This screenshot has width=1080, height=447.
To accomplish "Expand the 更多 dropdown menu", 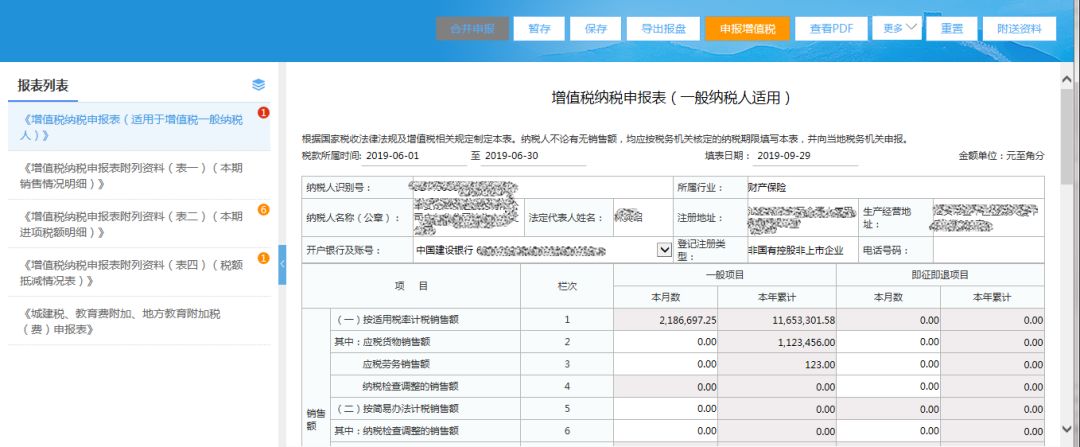I will tap(895, 28).
